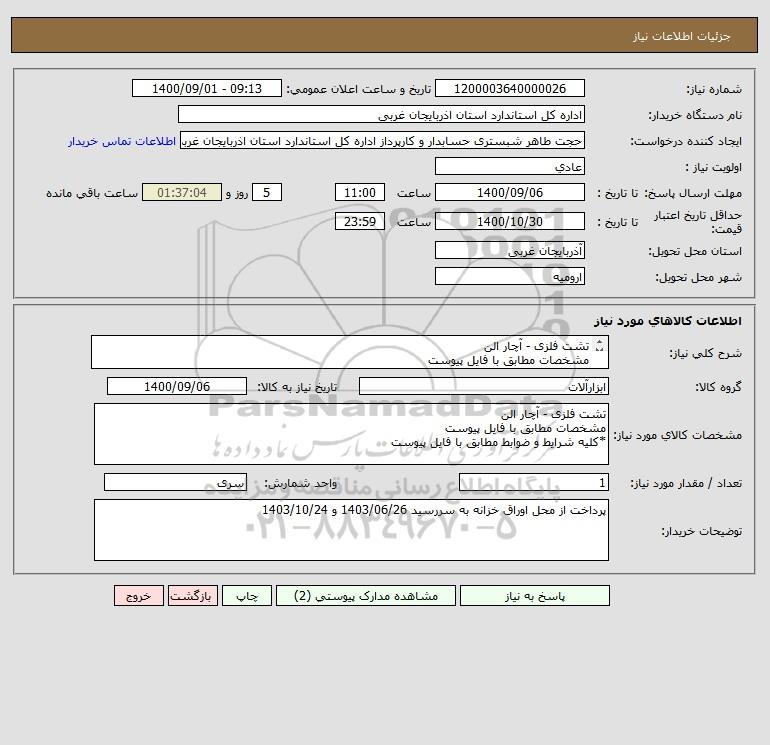Click the نام دستگاه خریدار field
The width and height of the screenshot is (770, 745).
(x=381, y=114)
